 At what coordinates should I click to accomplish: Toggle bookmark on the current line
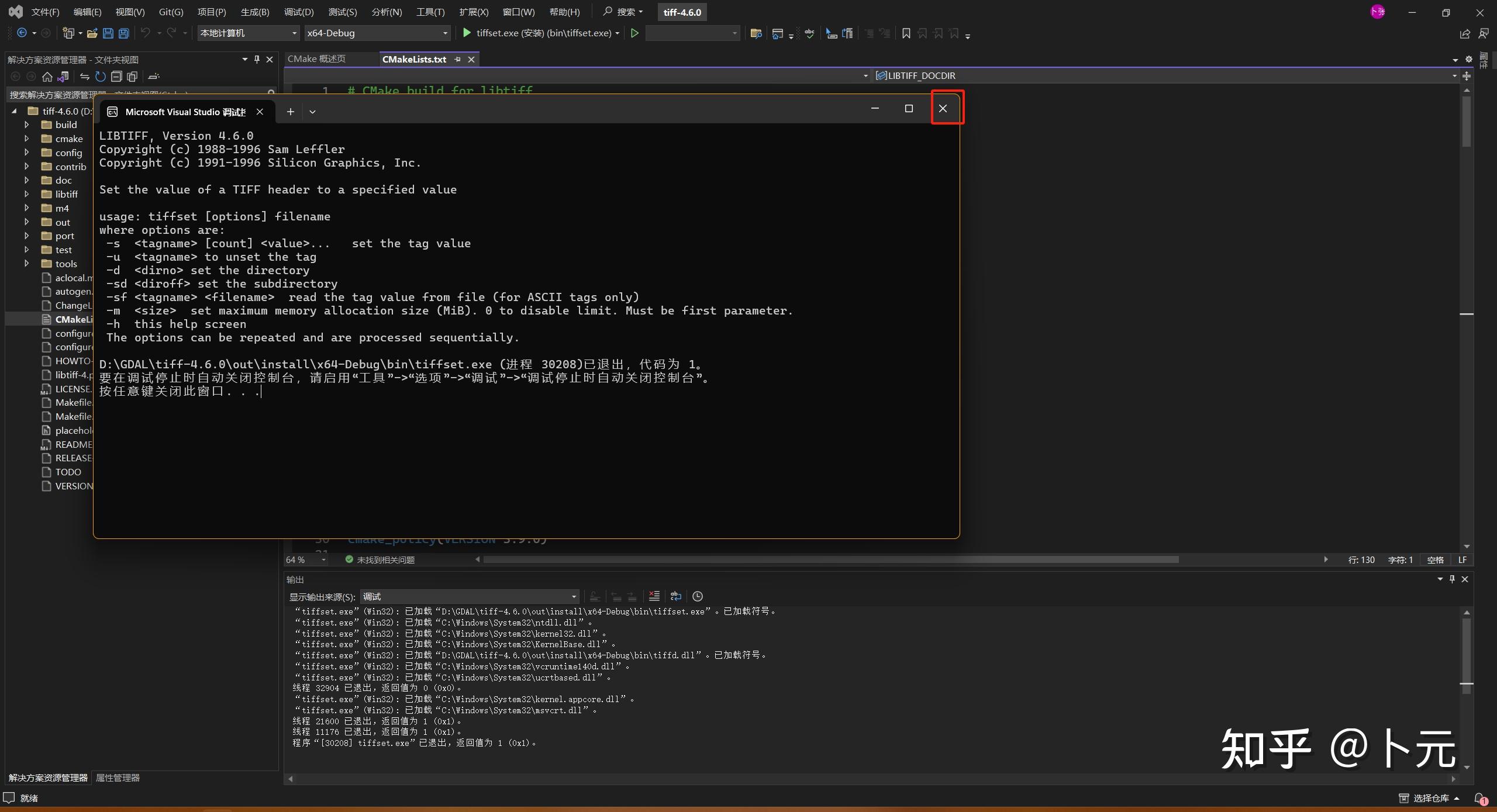[906, 33]
